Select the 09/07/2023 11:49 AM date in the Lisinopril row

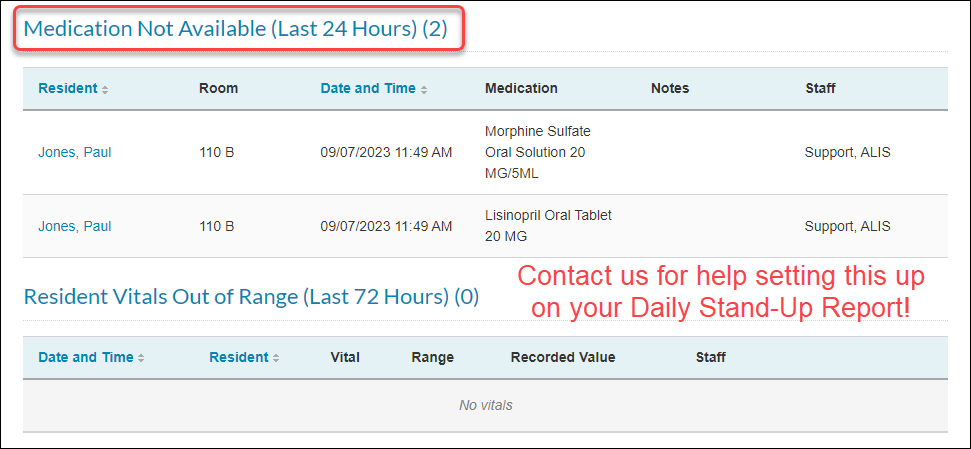386,226
